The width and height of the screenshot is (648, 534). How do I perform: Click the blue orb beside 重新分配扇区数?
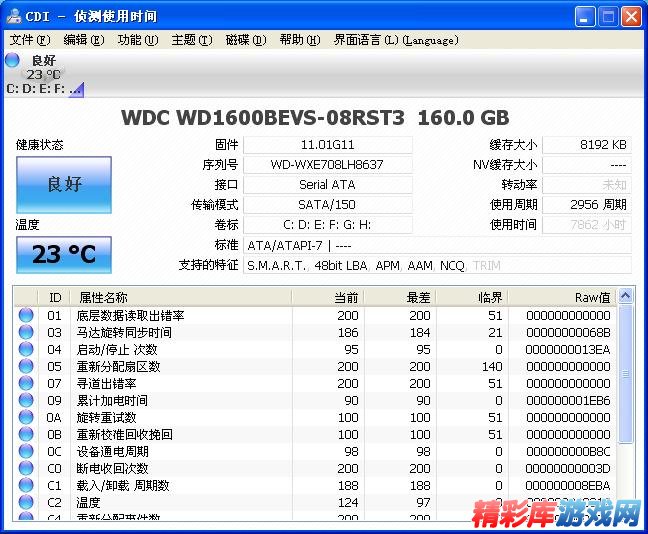pos(26,367)
